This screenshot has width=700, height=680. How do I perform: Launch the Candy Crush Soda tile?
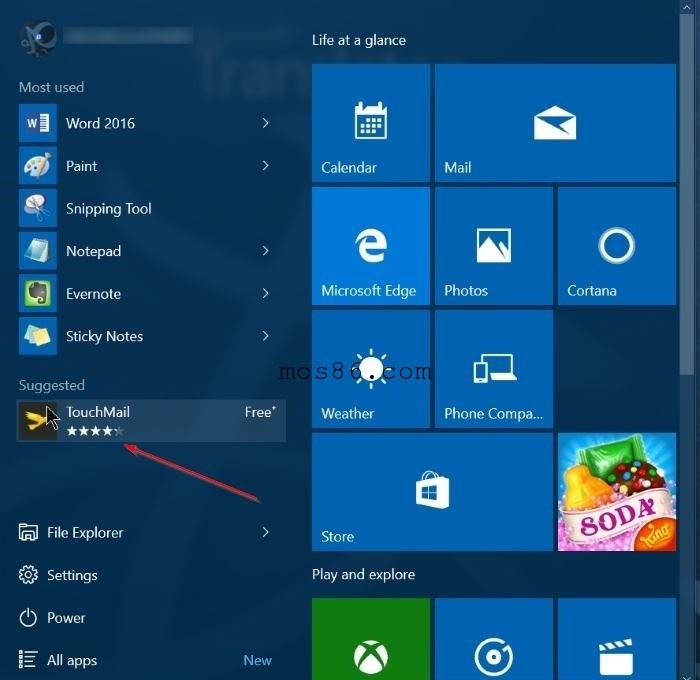coord(617,492)
